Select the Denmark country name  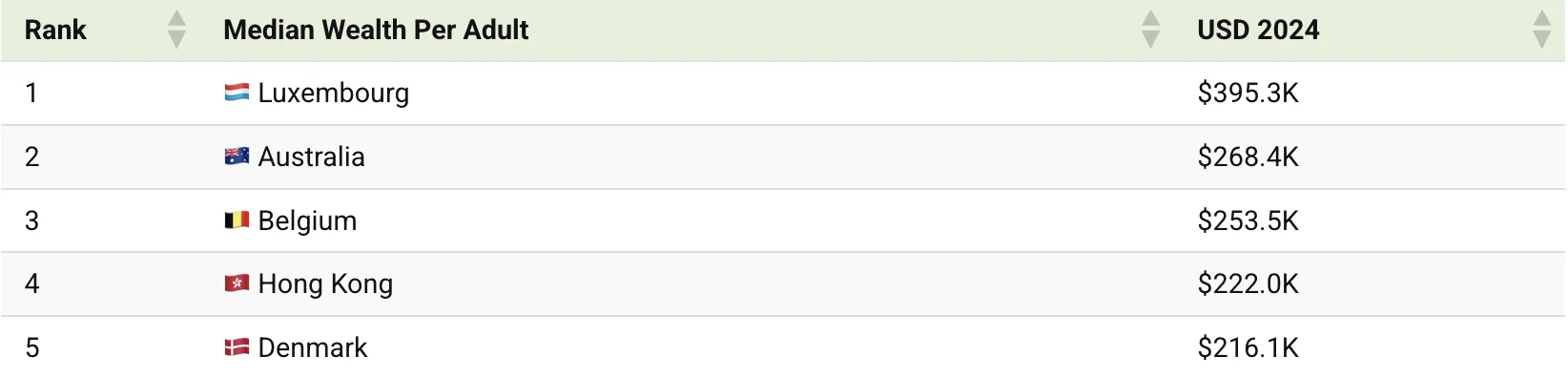point(312,347)
